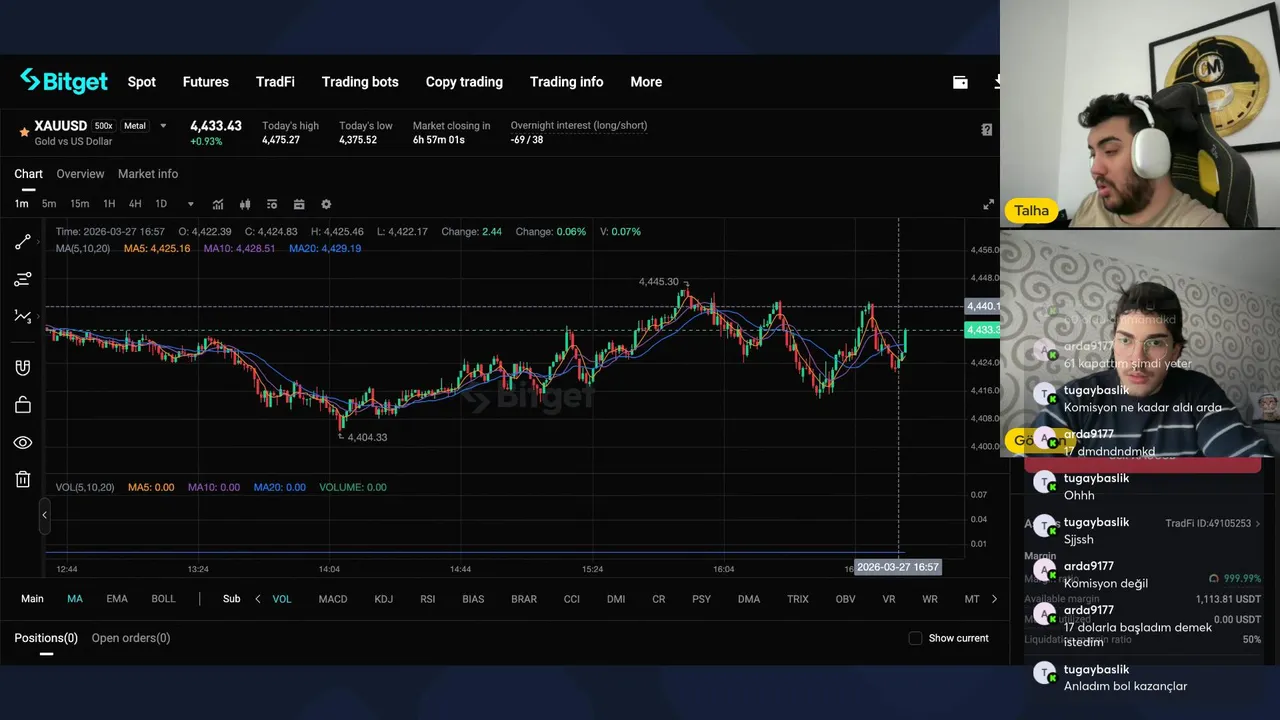Toggle the XAUUSD favorite star
1280x720 pixels.
(x=24, y=131)
